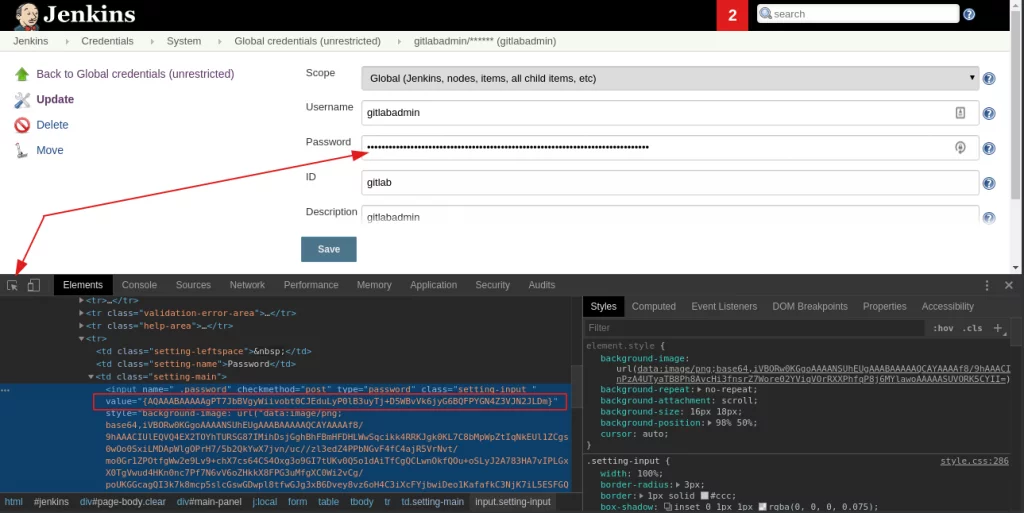This screenshot has width=1024, height=513.
Task: Open the Scope dropdown
Action: click(x=670, y=78)
